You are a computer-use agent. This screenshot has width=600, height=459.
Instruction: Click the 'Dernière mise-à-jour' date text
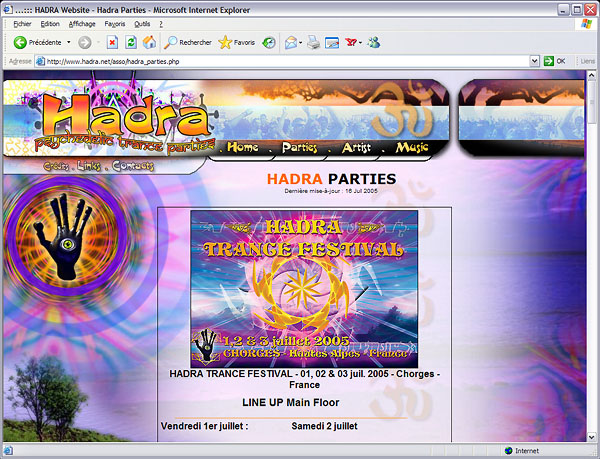tap(331, 191)
